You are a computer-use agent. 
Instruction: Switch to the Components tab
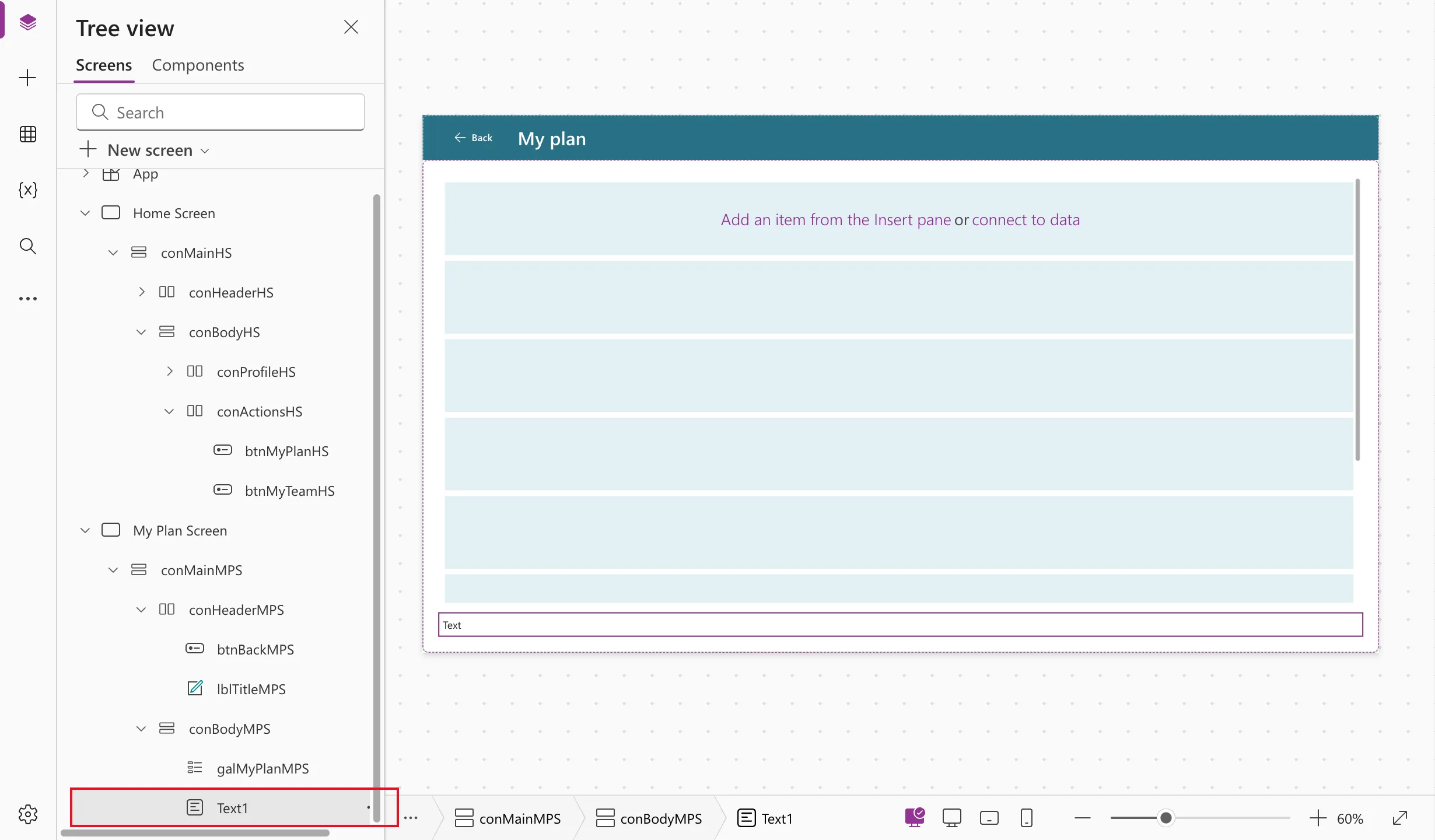tap(198, 65)
